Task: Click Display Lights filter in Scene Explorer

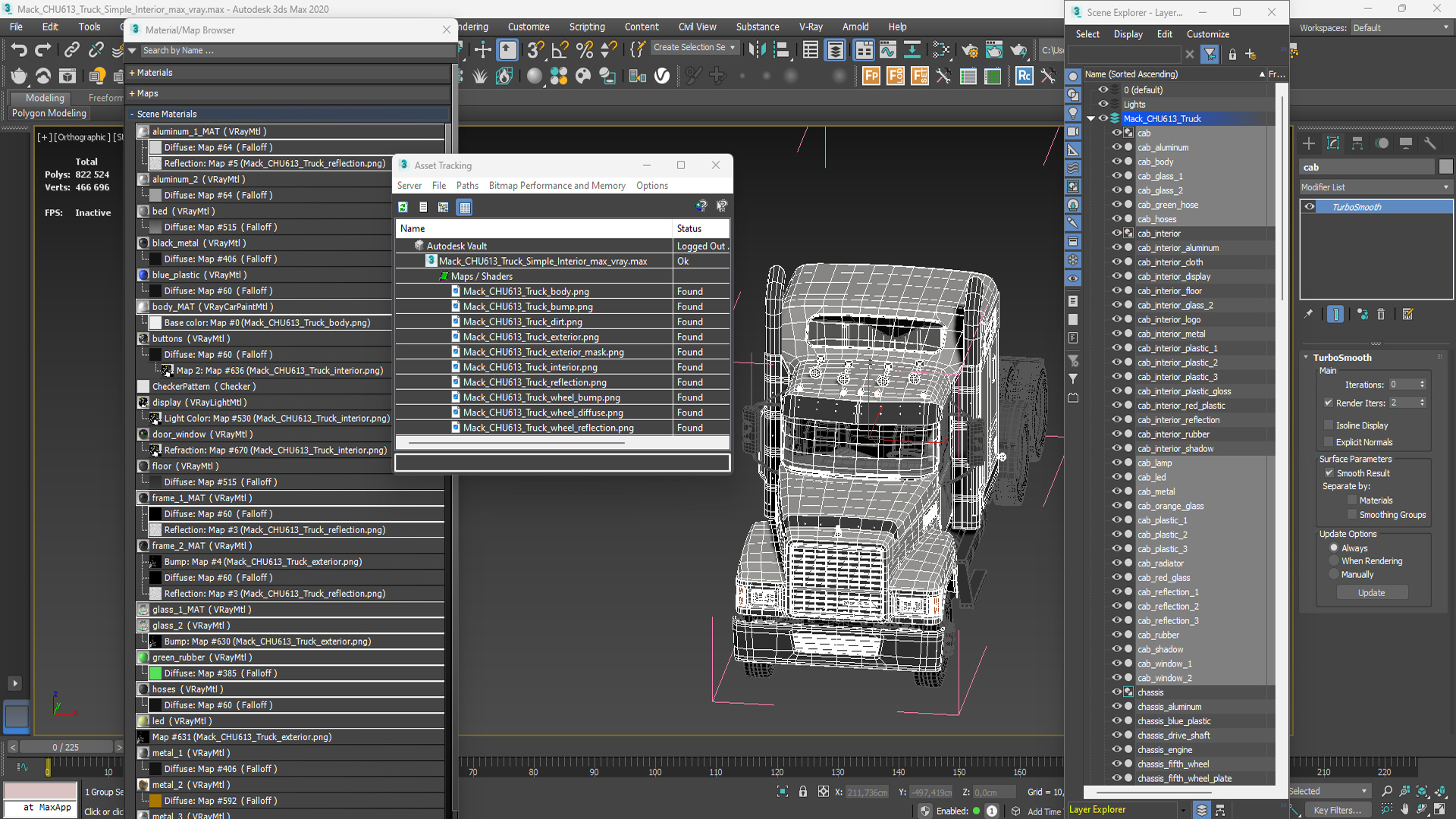Action: [1073, 113]
